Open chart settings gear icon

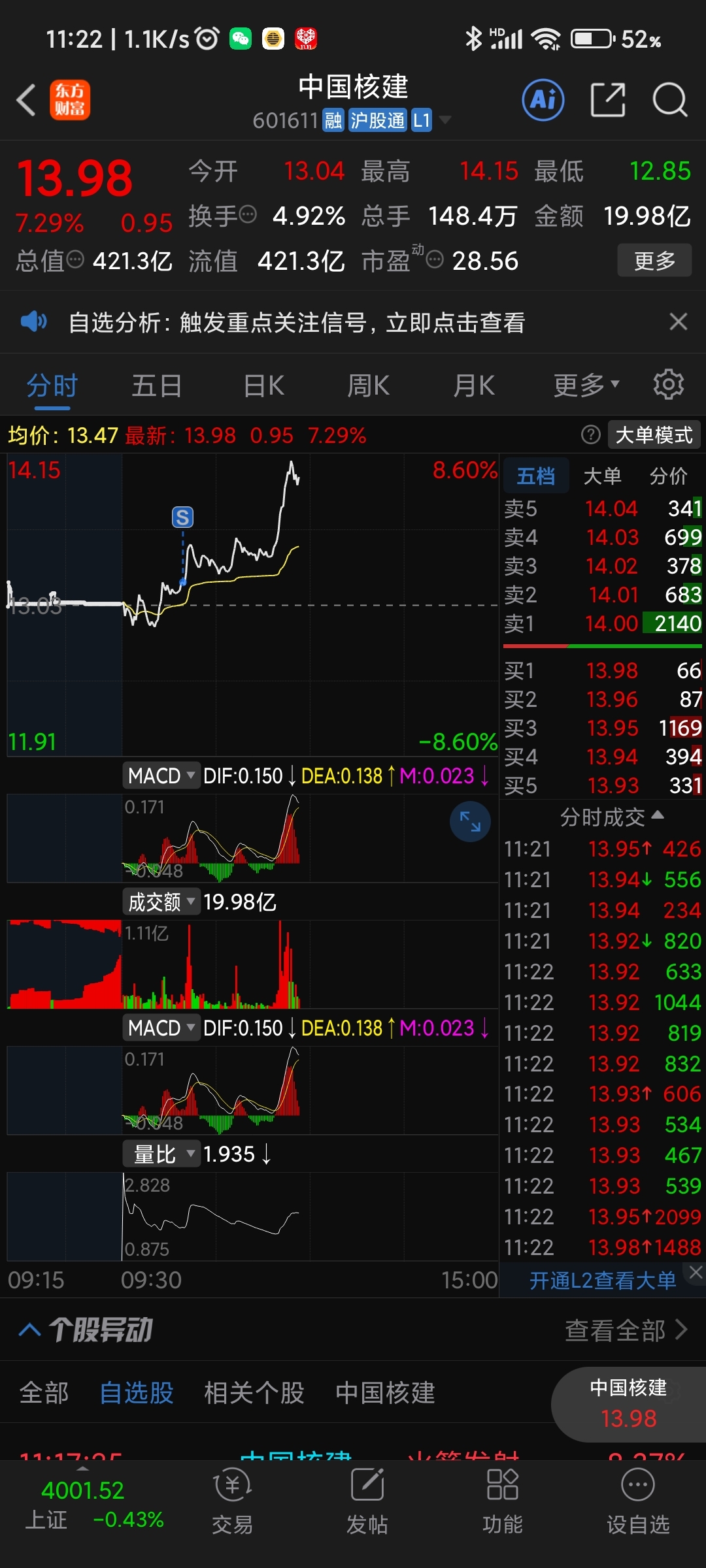(x=669, y=384)
